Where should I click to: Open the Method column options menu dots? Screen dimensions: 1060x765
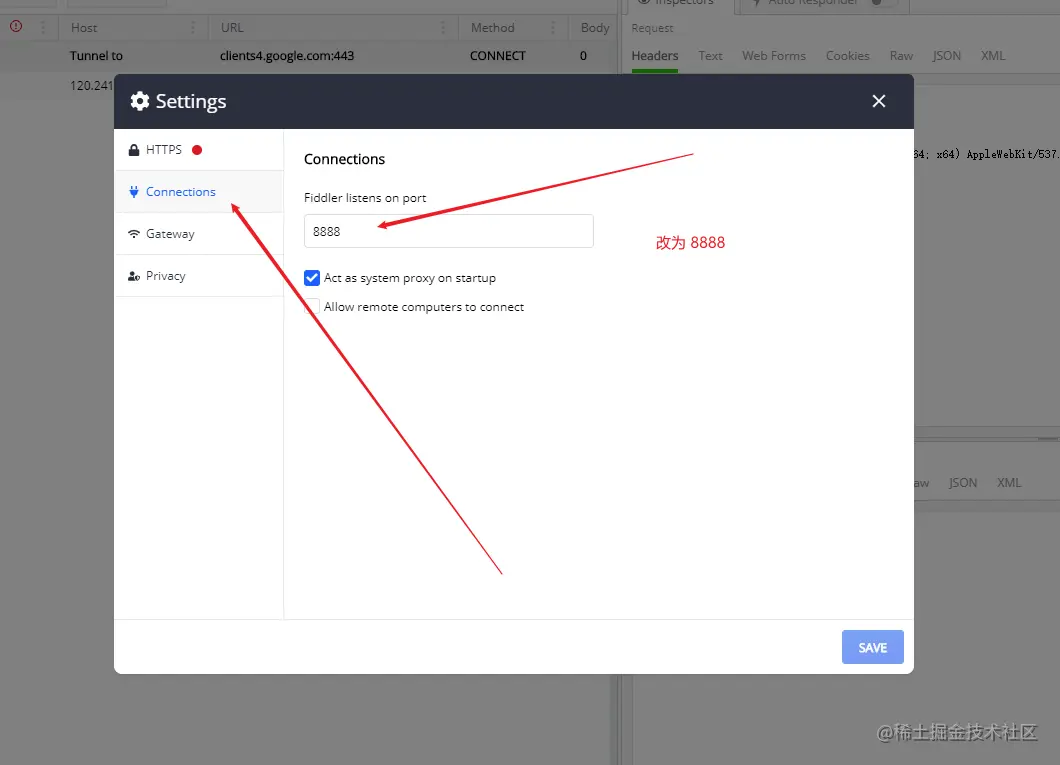tap(553, 28)
